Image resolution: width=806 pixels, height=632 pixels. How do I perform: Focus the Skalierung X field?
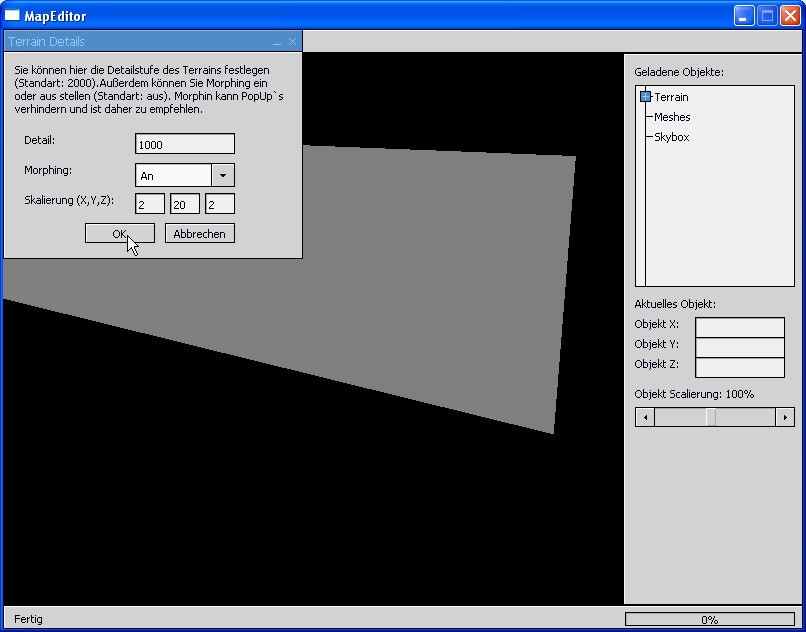(x=150, y=204)
